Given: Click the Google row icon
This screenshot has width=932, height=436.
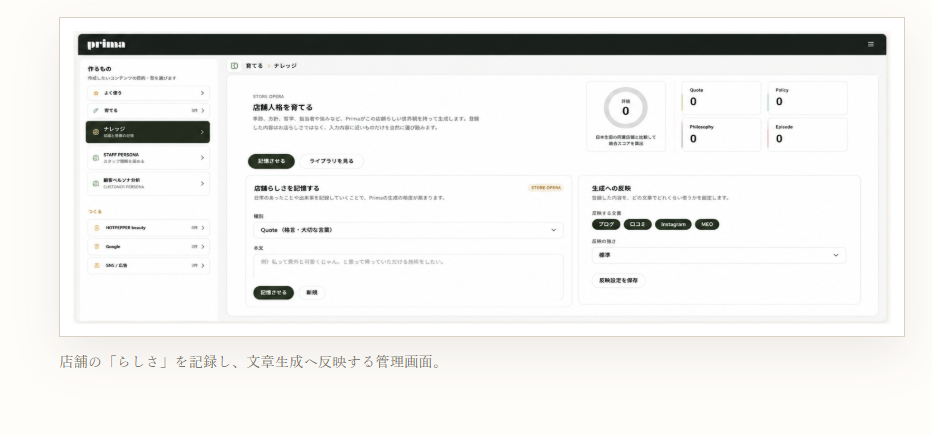Looking at the screenshot, I should click(x=97, y=247).
